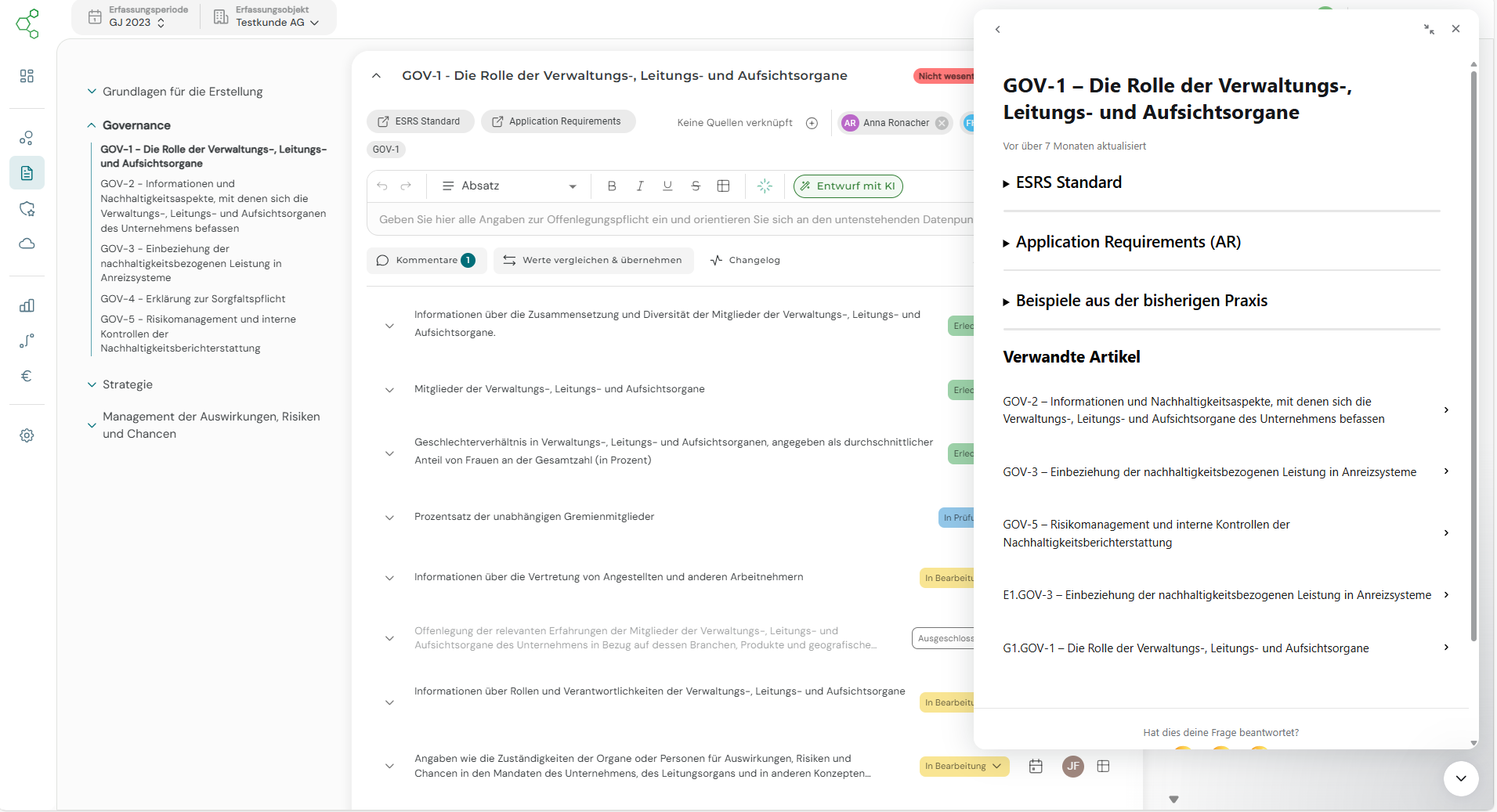Viewport: 1497px width, 812px height.
Task: Toggle strikethrough formatting
Action: point(696,186)
